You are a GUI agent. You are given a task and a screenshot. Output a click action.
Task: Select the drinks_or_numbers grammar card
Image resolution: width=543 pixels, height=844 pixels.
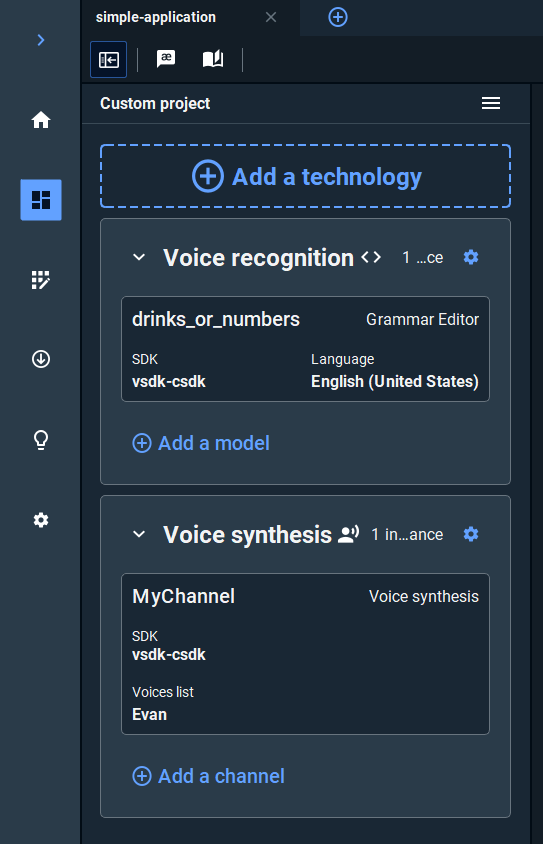pos(305,349)
